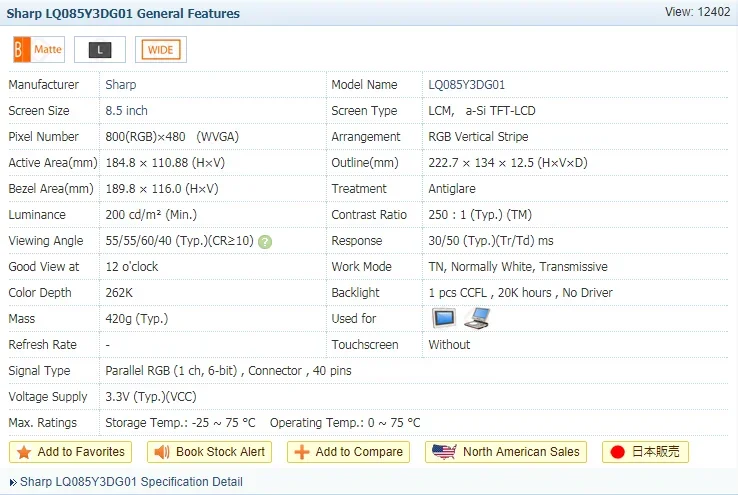Click the Bezel Area value 189.8 × 116.0
738x495 pixels.
pyautogui.click(x=162, y=189)
